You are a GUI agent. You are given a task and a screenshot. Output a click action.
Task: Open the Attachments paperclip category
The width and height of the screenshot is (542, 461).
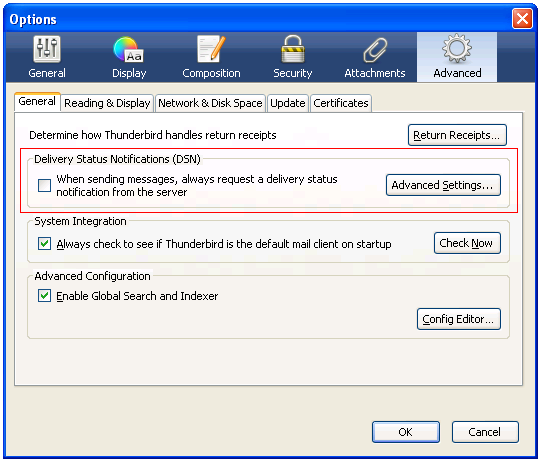(375, 57)
